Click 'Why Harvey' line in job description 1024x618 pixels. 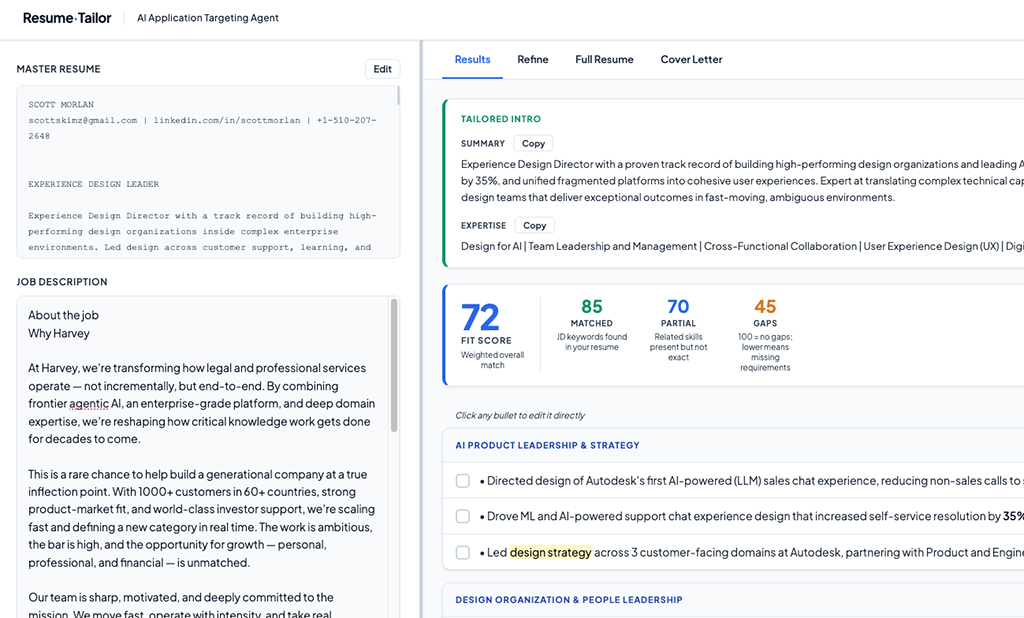(59, 333)
